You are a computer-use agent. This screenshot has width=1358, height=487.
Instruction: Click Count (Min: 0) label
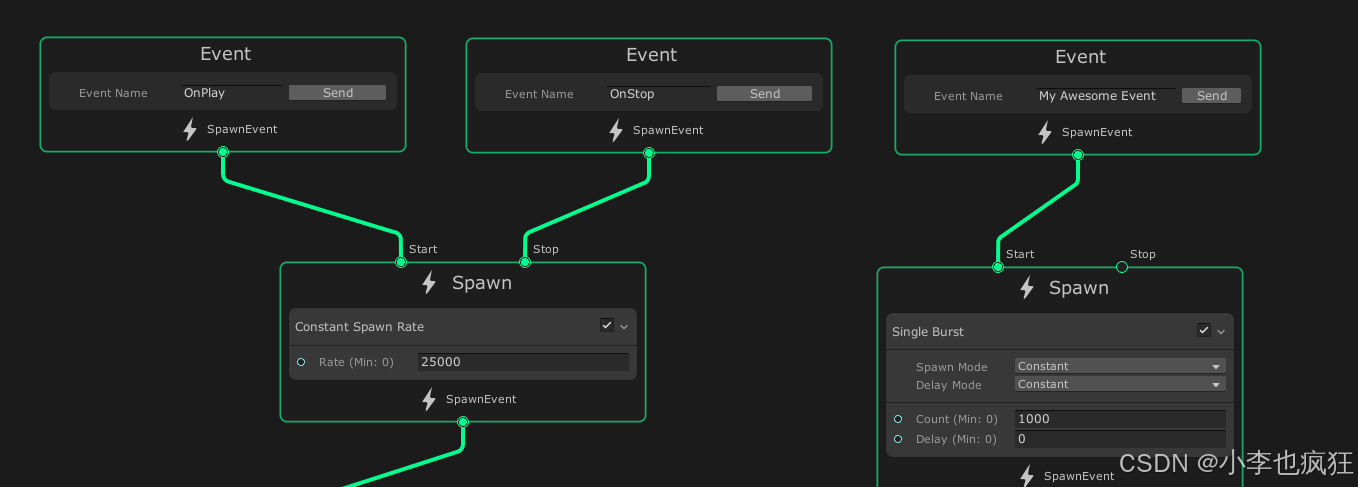point(956,419)
